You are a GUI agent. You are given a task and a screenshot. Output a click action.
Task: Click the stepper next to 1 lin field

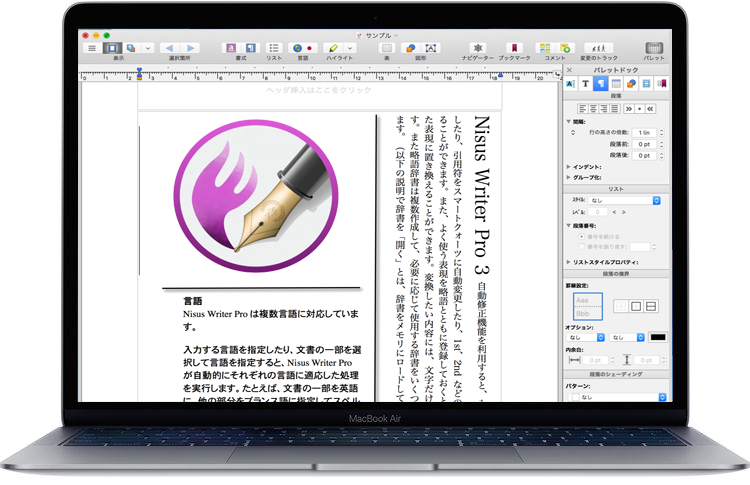662,132
